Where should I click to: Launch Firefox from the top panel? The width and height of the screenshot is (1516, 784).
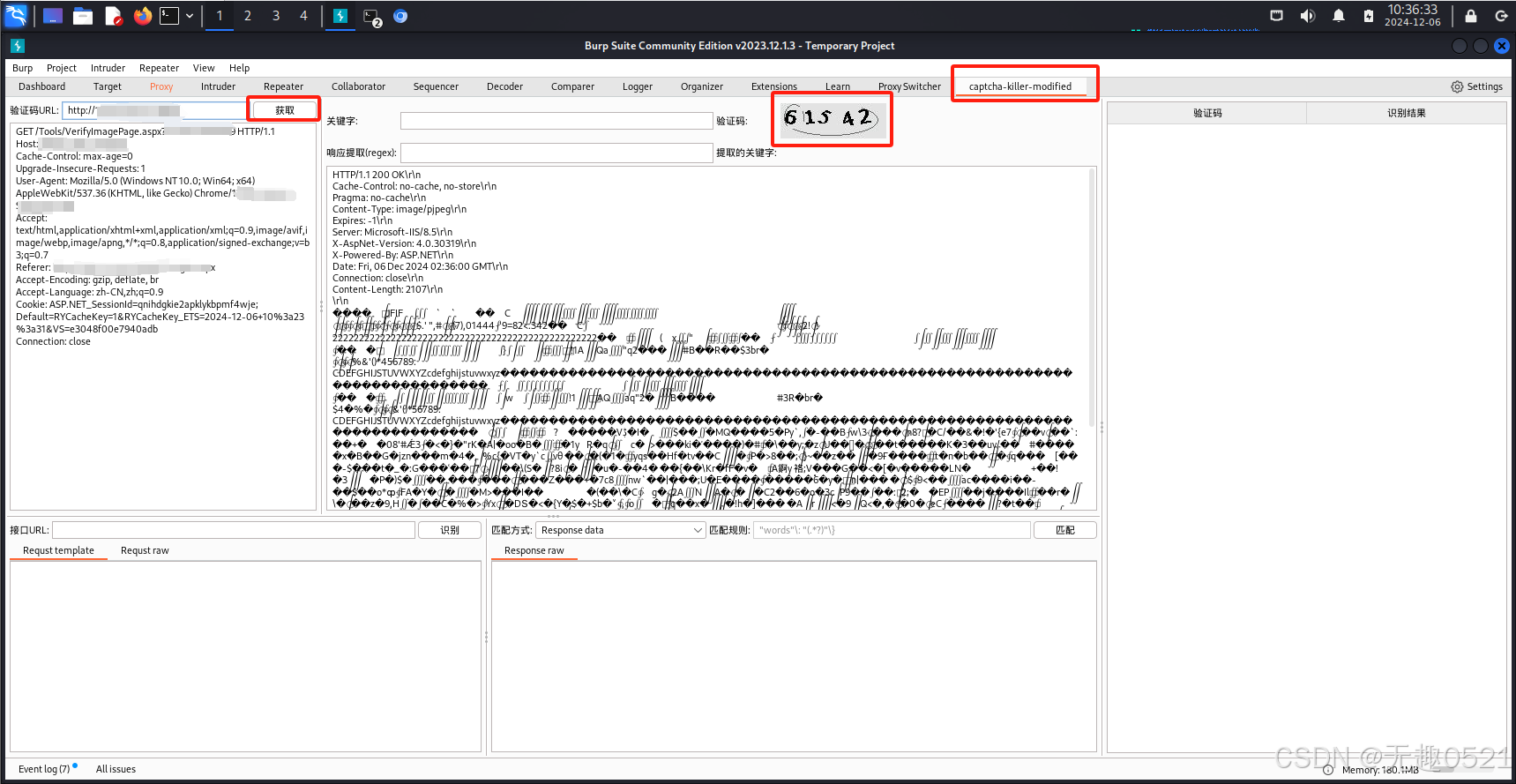[143, 16]
